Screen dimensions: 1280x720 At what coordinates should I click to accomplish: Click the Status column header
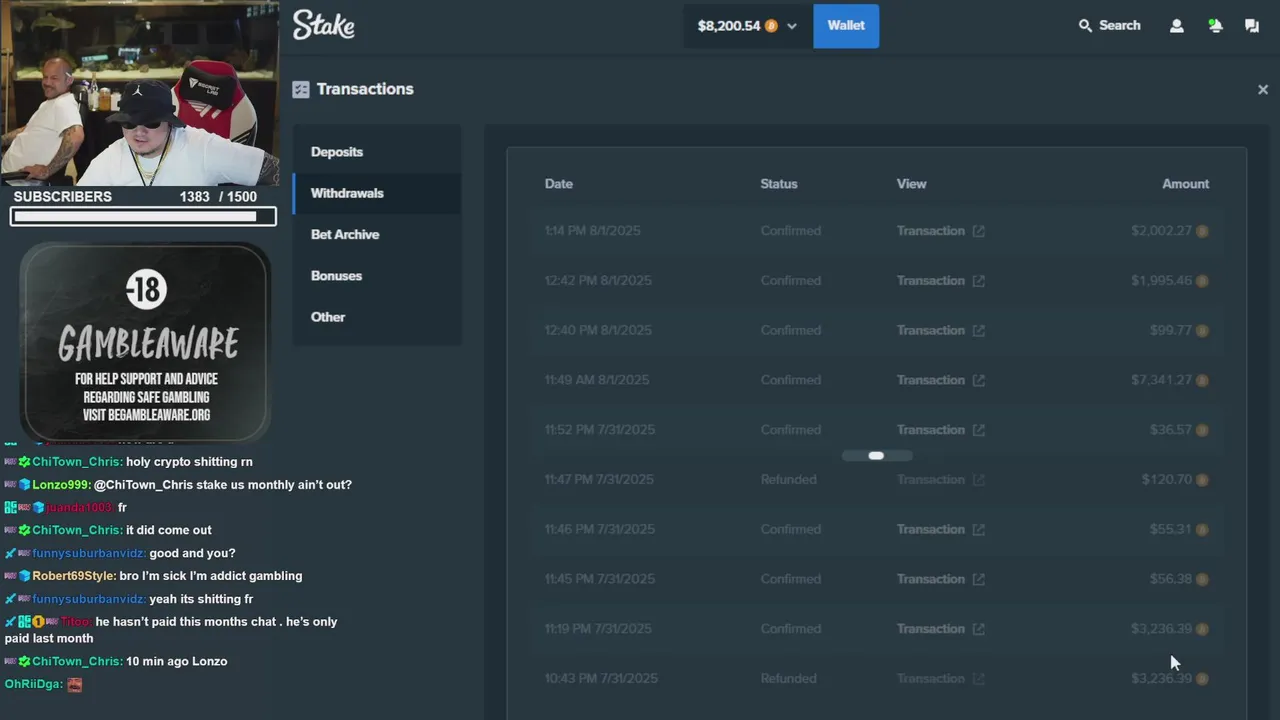[x=779, y=184]
